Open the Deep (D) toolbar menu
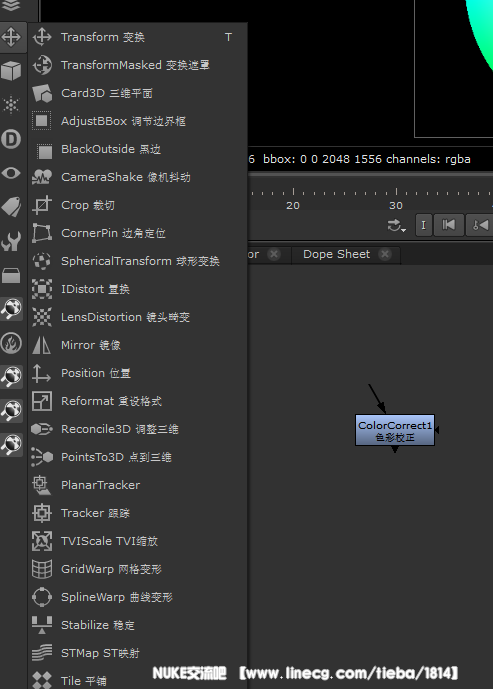This screenshot has height=690, width=493. (x=11, y=139)
